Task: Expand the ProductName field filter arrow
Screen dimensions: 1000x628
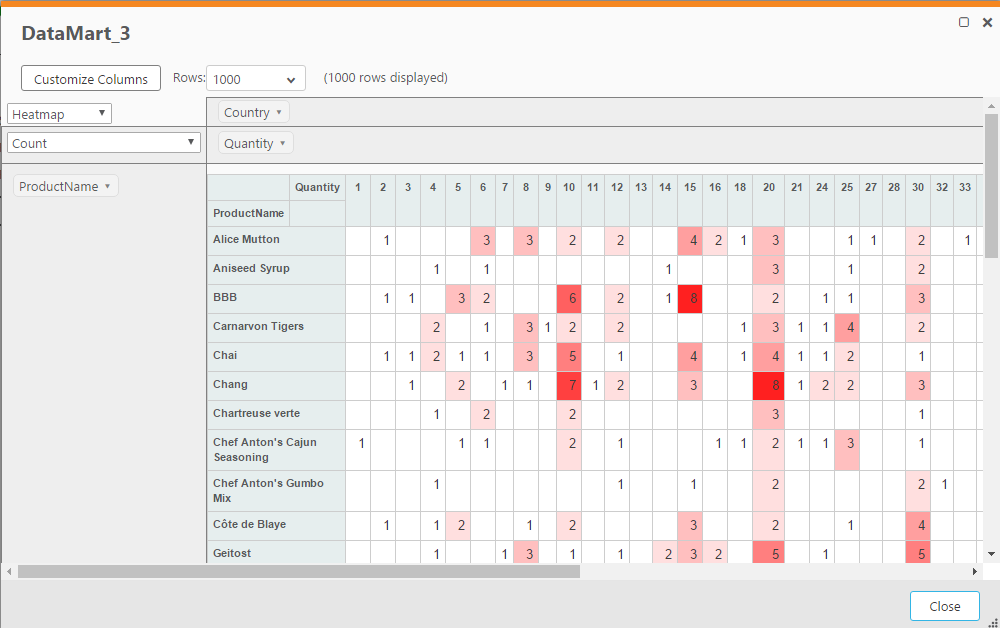Action: [x=107, y=186]
